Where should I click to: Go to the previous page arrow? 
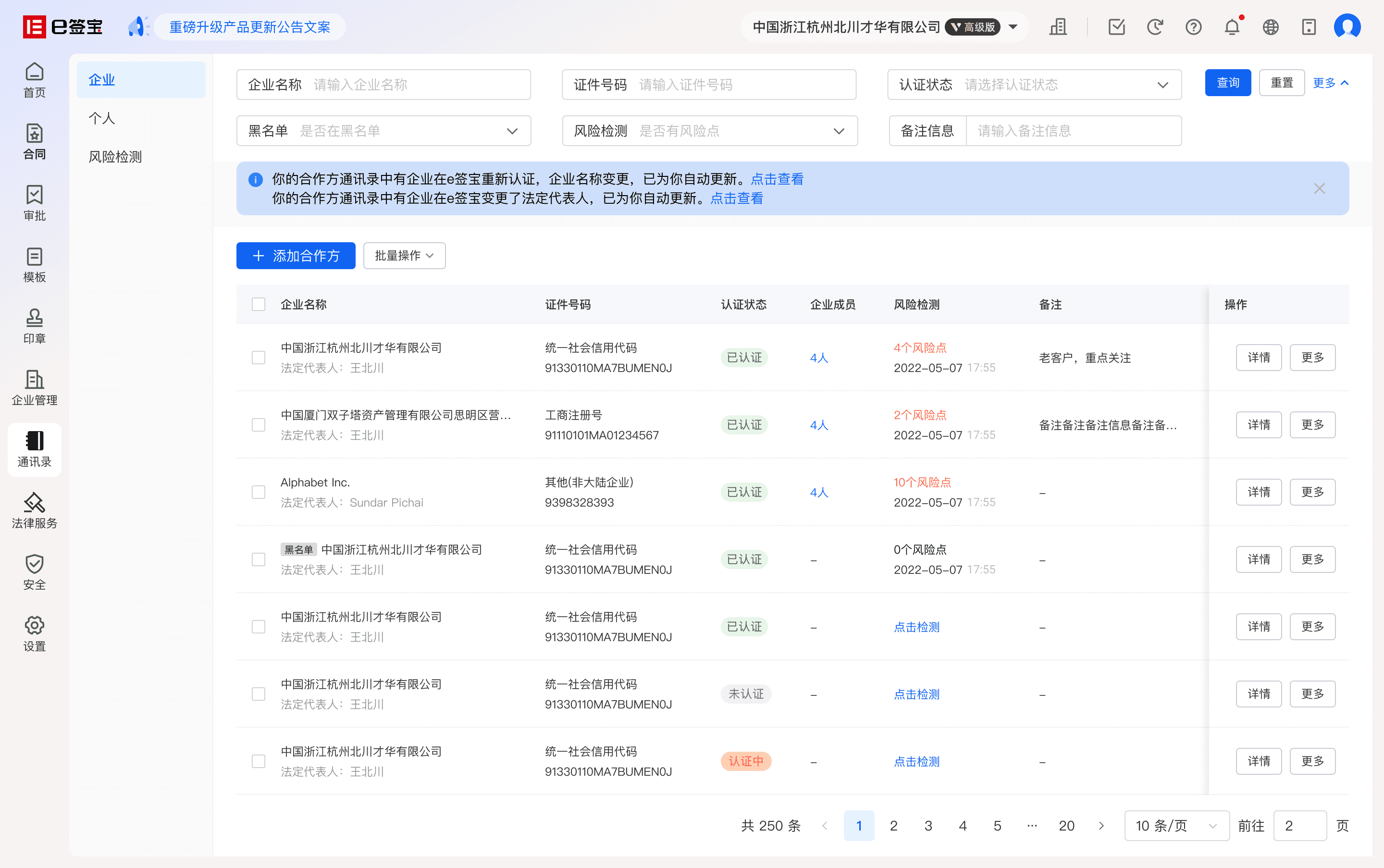click(824, 826)
